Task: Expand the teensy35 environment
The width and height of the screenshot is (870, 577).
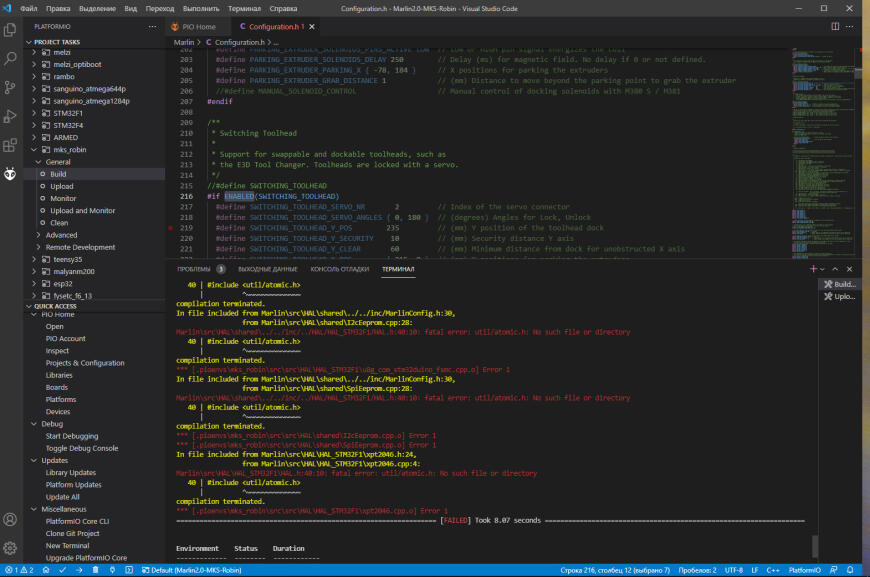Action: click(34, 260)
